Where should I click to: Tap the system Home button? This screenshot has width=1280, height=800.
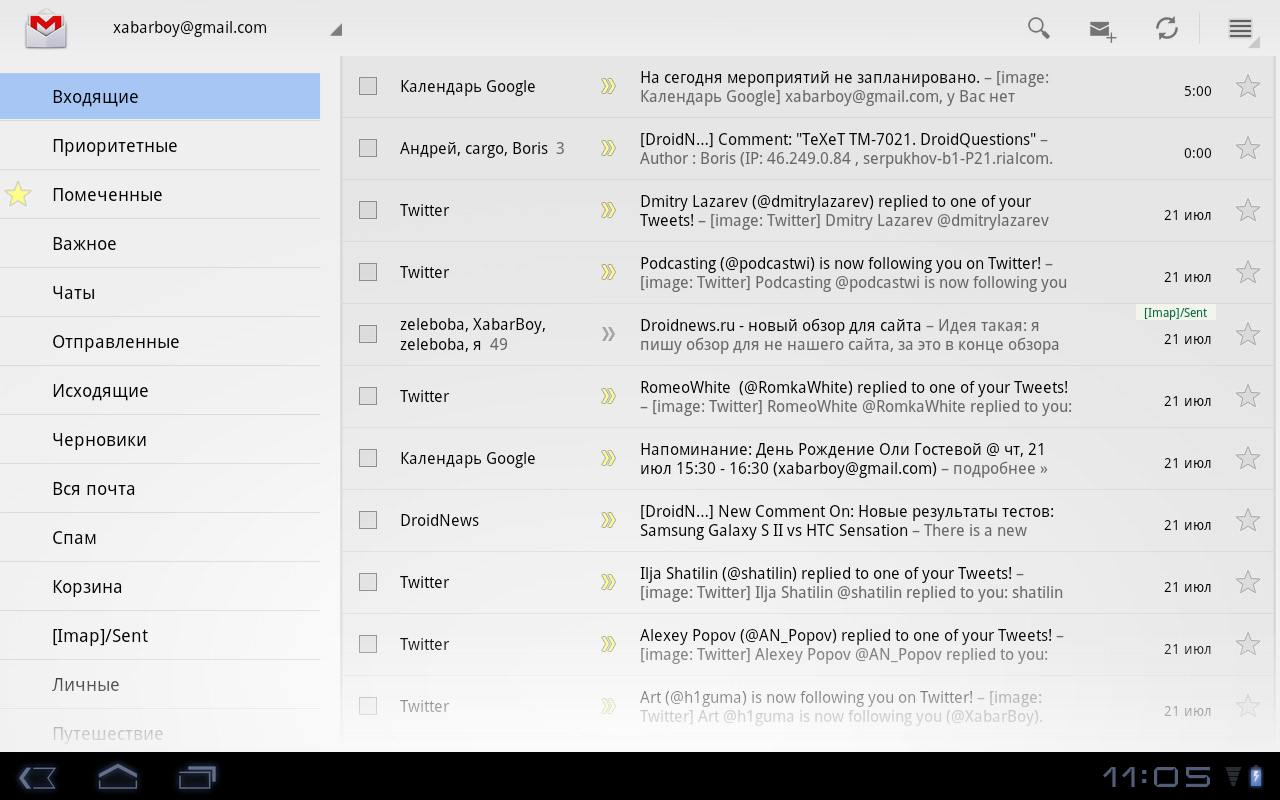(117, 776)
